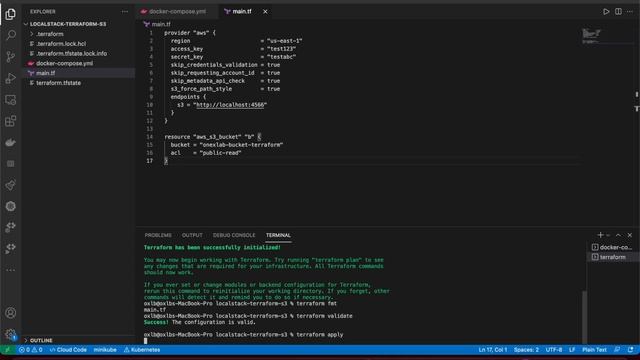Click Cloud Code in status bar
The height and width of the screenshot is (360, 640).
coord(68,350)
